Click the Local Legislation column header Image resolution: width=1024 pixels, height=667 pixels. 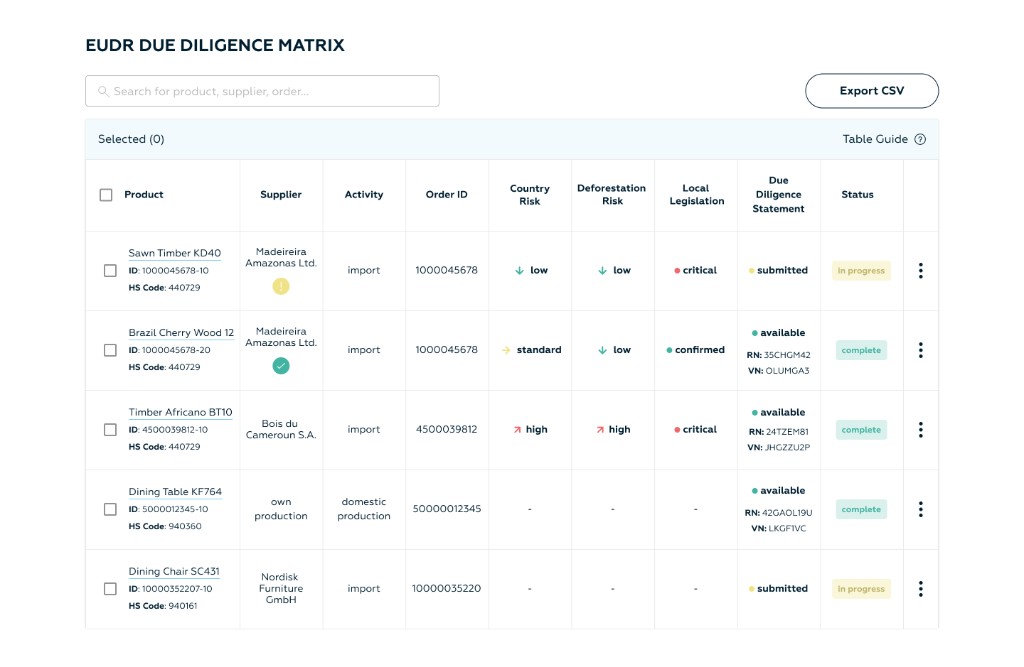point(696,195)
